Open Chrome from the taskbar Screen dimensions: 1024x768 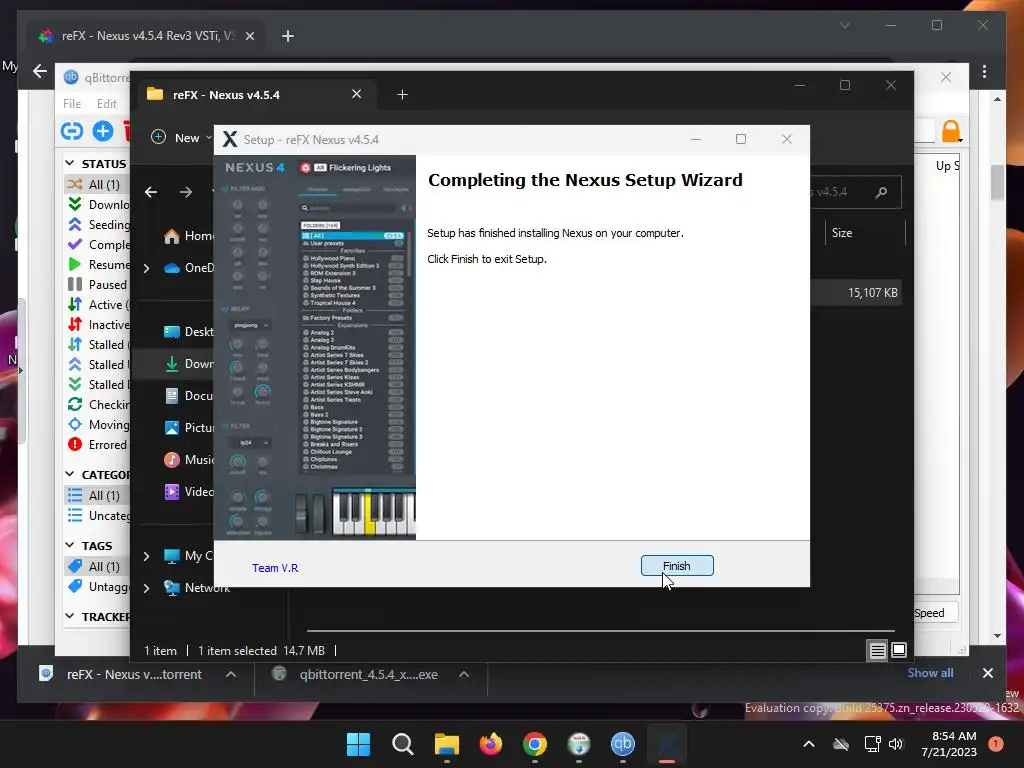pyautogui.click(x=535, y=744)
